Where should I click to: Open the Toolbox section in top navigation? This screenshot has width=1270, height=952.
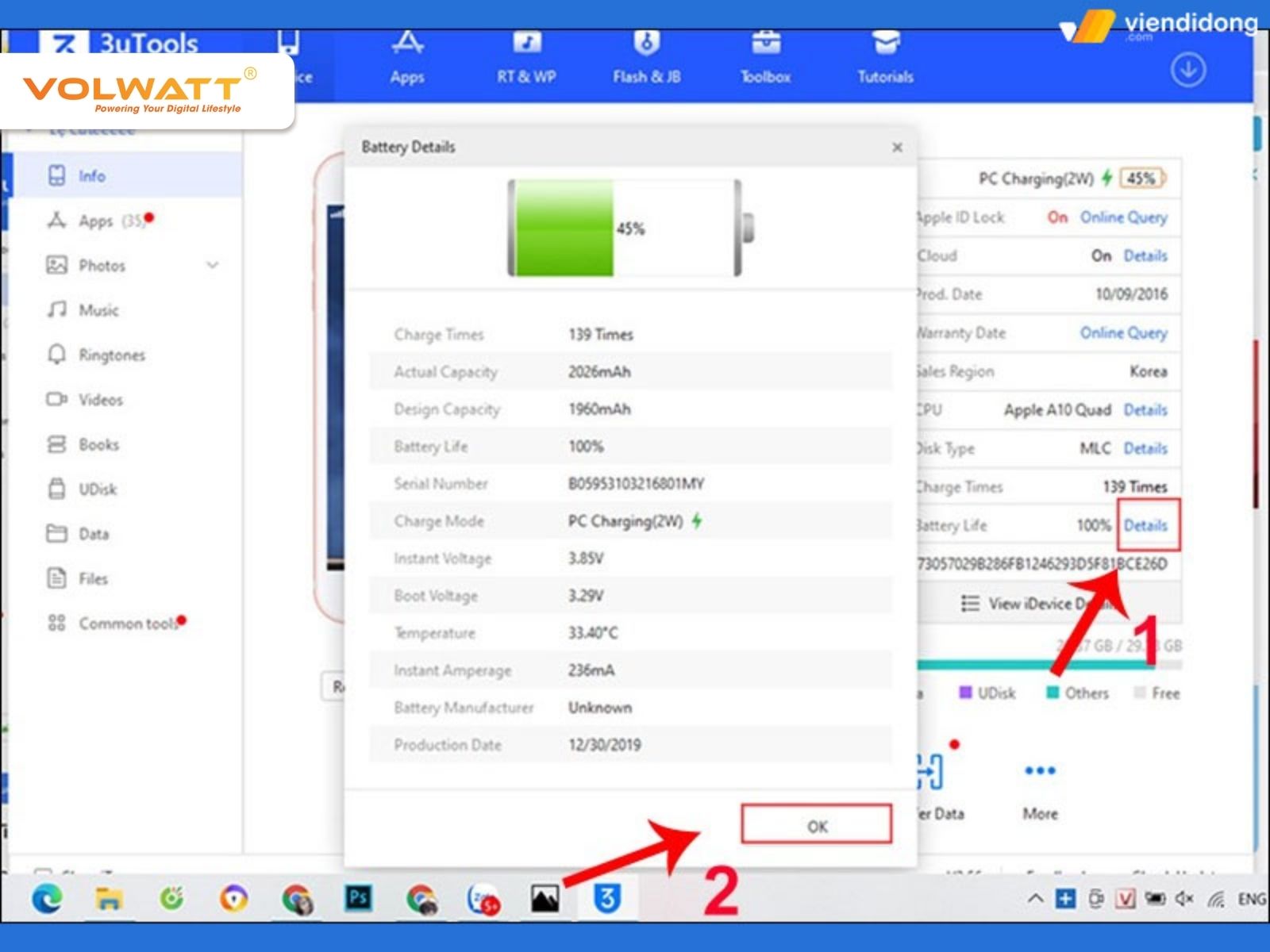[x=764, y=56]
